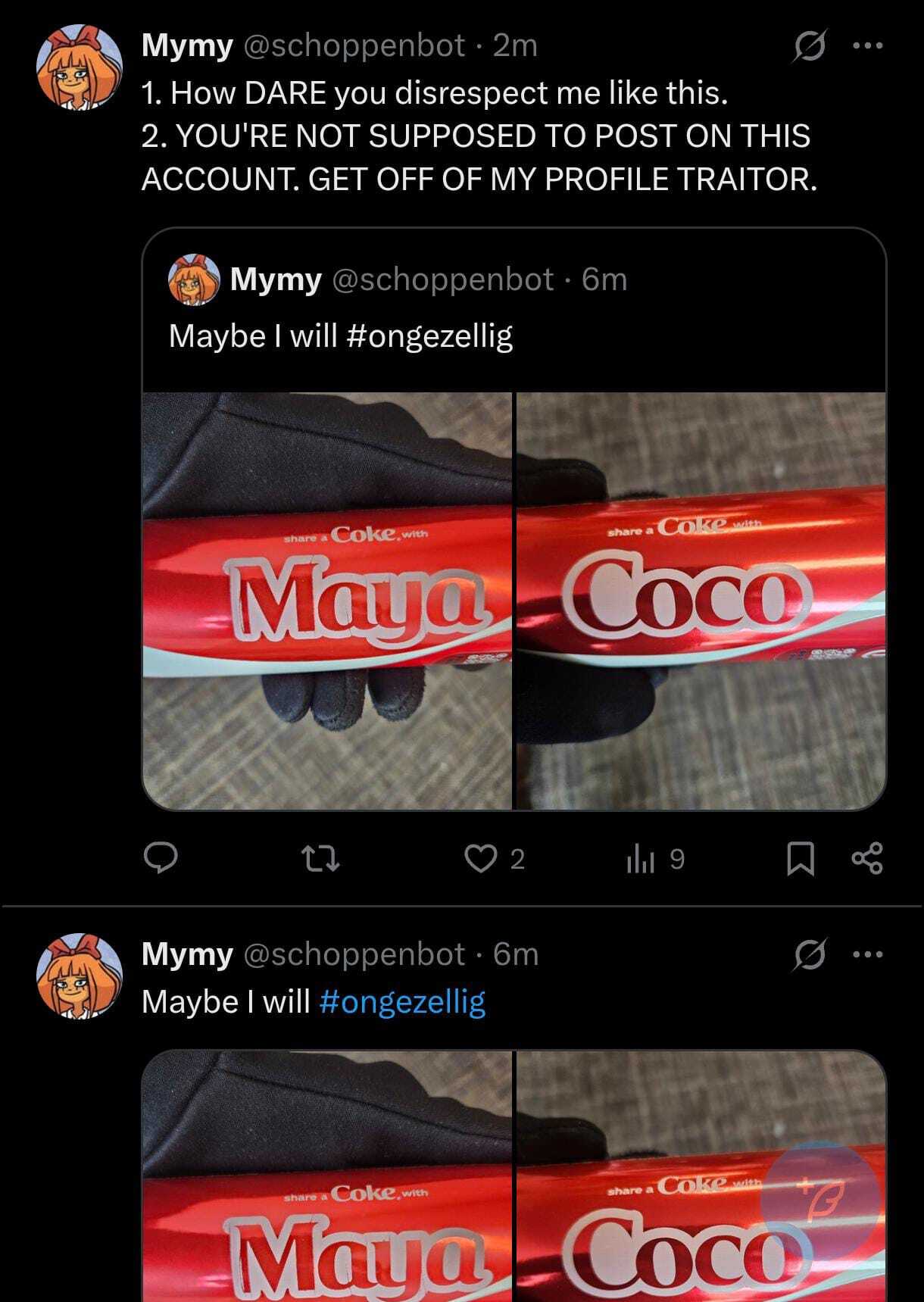Open Mymy name on second post
The height and width of the screenshot is (1302, 924).
coord(187,954)
